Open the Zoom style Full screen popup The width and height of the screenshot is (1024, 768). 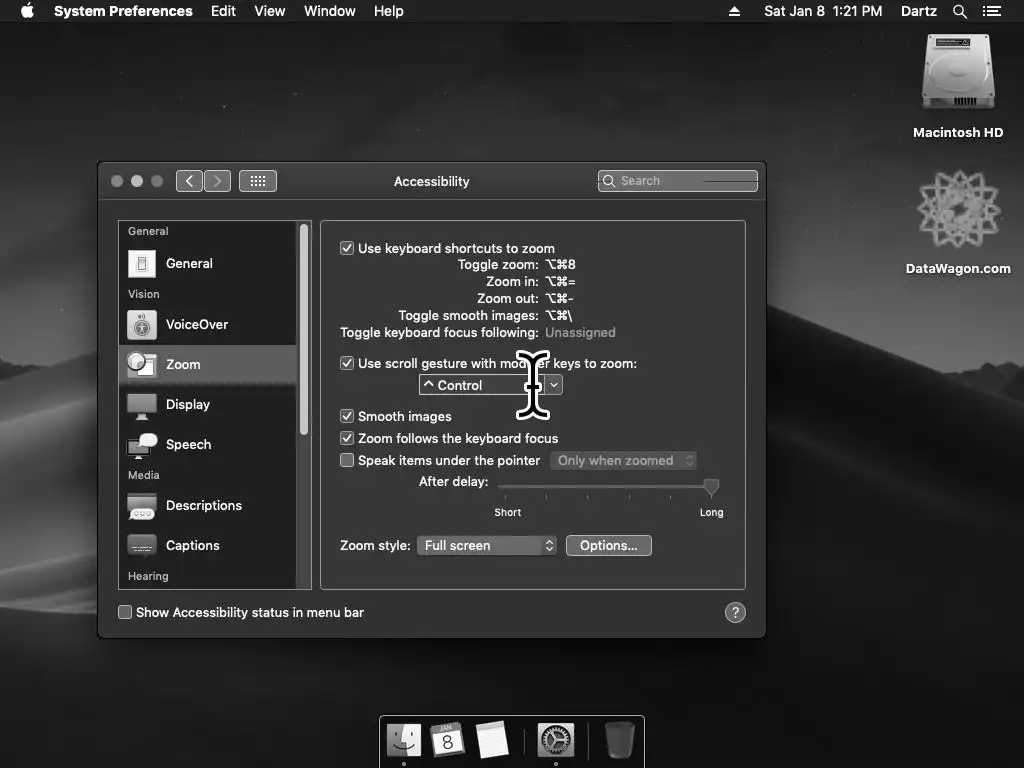[x=487, y=545]
